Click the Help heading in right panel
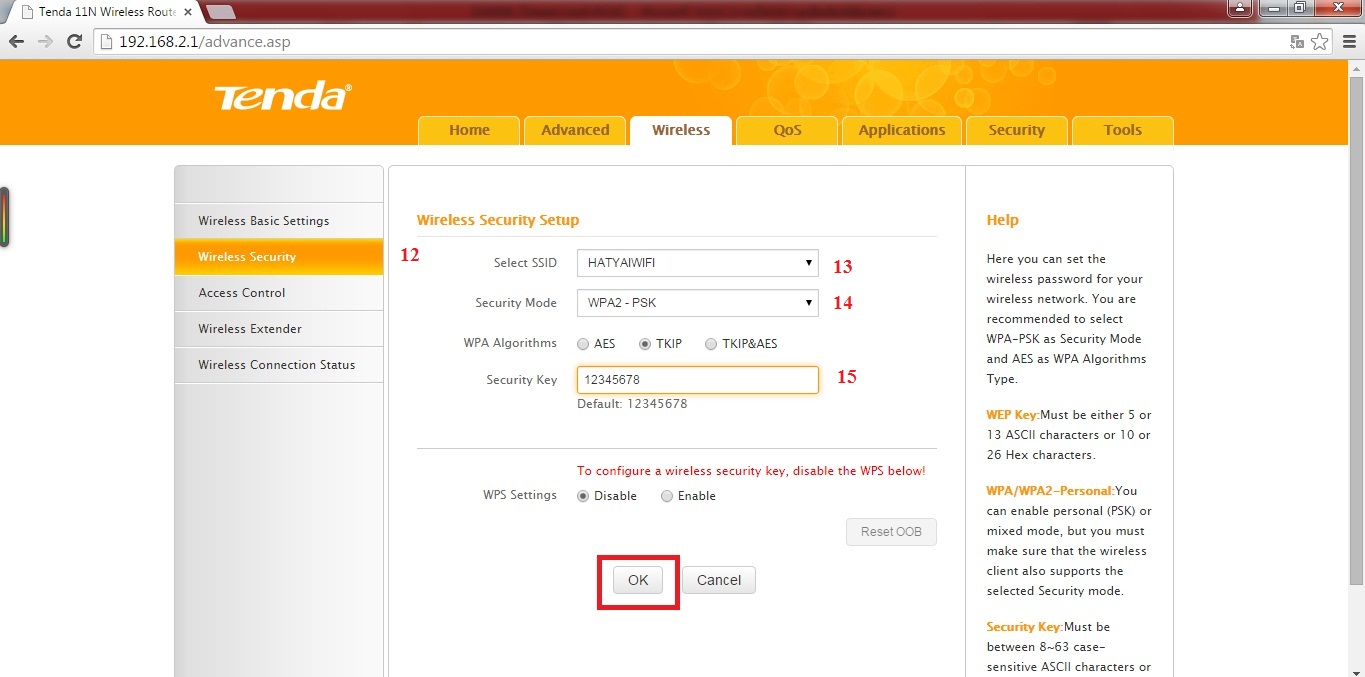The width and height of the screenshot is (1365, 677). point(1002,220)
